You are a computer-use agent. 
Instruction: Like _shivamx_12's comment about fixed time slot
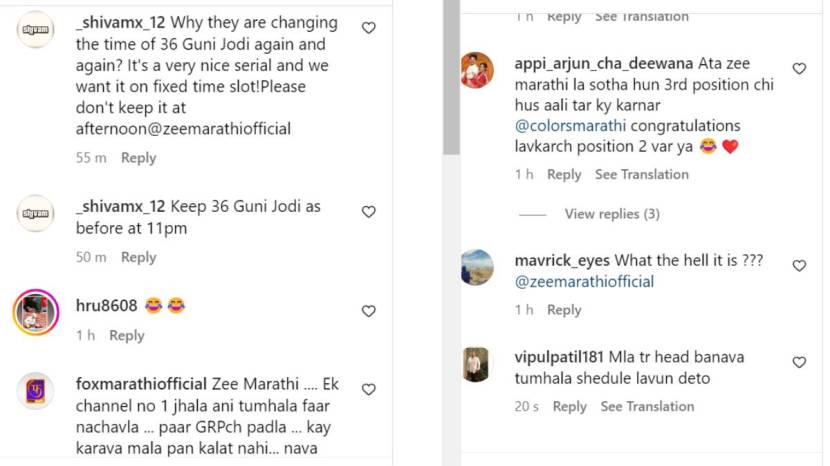[x=368, y=29]
